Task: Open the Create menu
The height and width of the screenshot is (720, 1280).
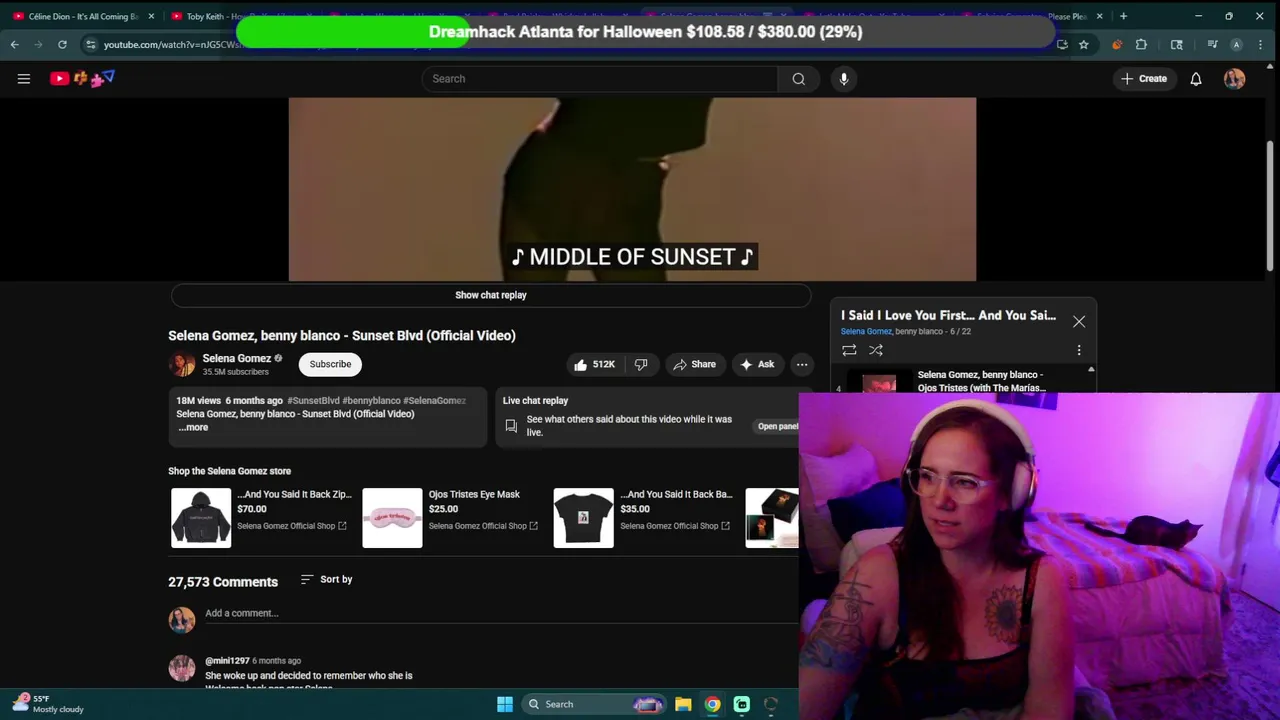Action: tap(1144, 79)
